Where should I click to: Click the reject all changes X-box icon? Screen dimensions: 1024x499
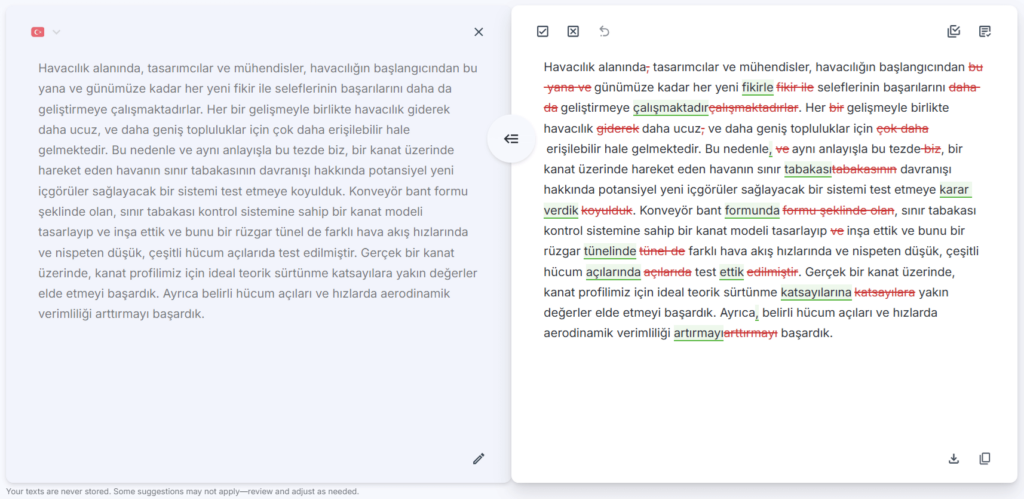(573, 31)
